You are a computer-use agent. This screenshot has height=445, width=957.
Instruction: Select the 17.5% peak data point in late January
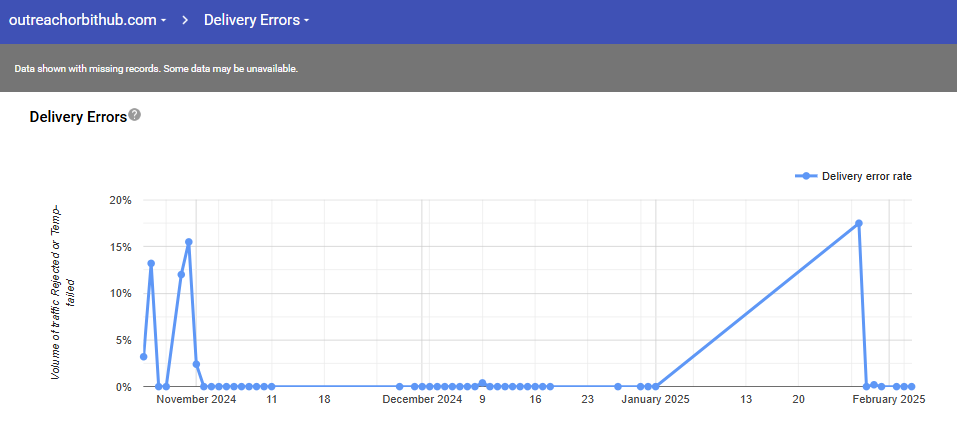(859, 223)
